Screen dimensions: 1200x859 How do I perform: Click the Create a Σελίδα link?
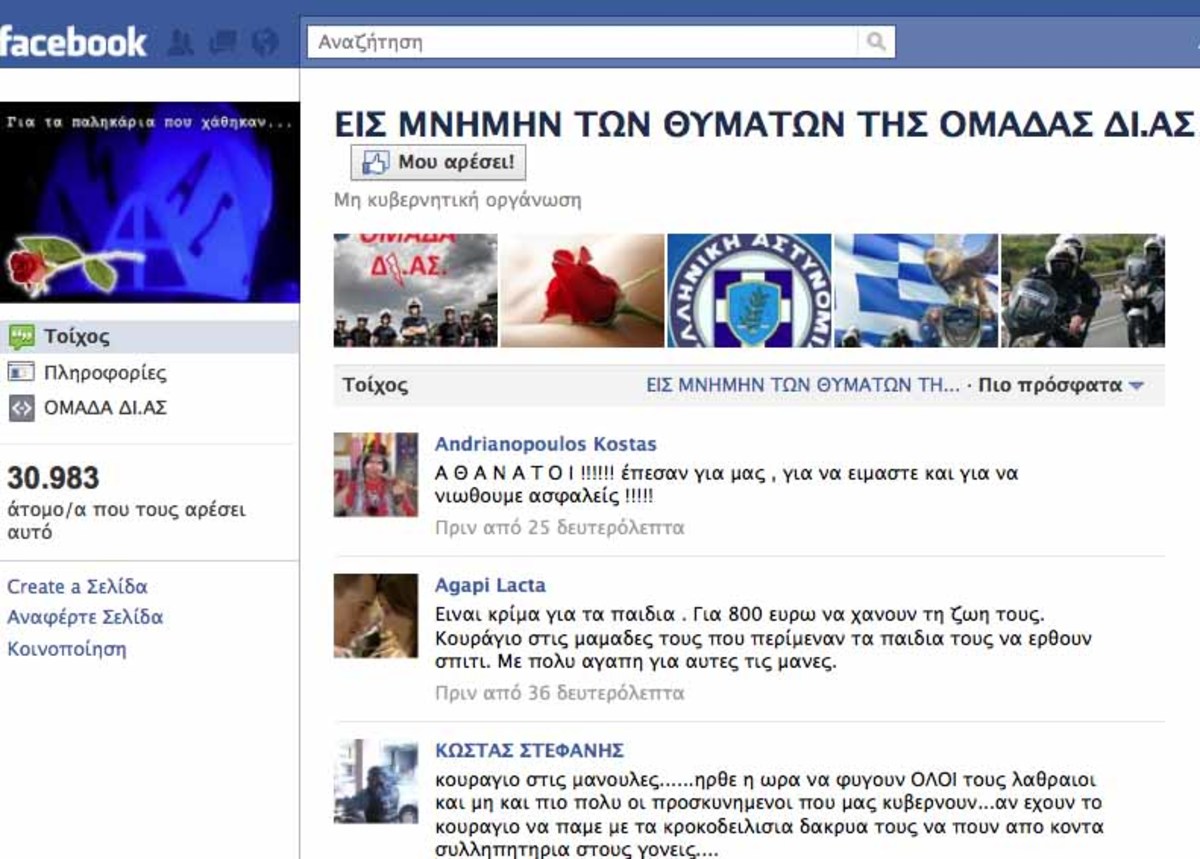77,586
